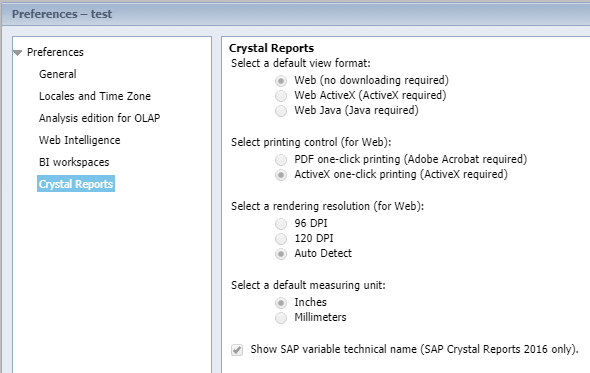Viewport: 590px width, 373px height.
Task: Set rendering resolution to 120 DPI
Action: [x=281, y=239]
